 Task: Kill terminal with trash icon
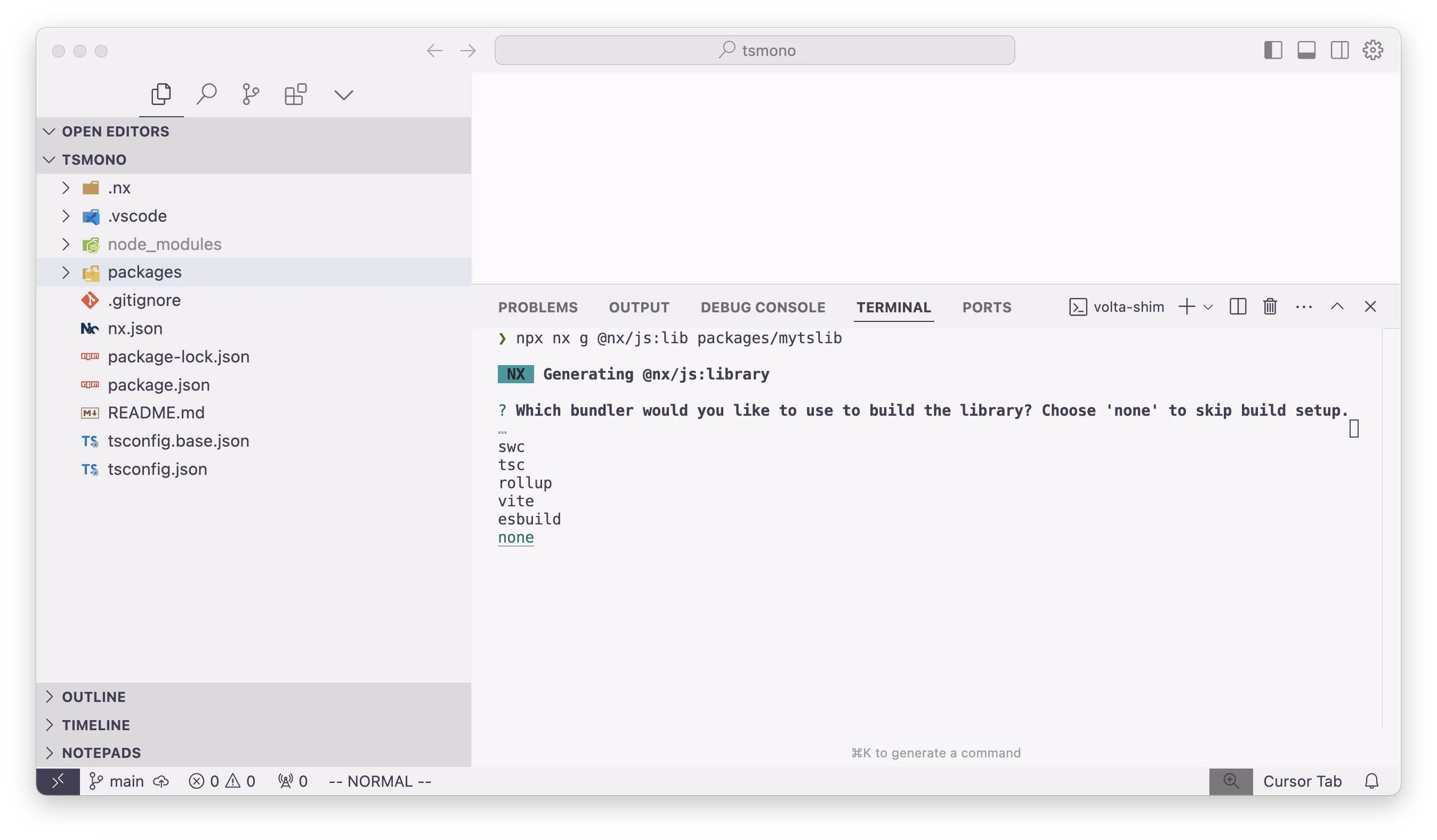click(1270, 307)
